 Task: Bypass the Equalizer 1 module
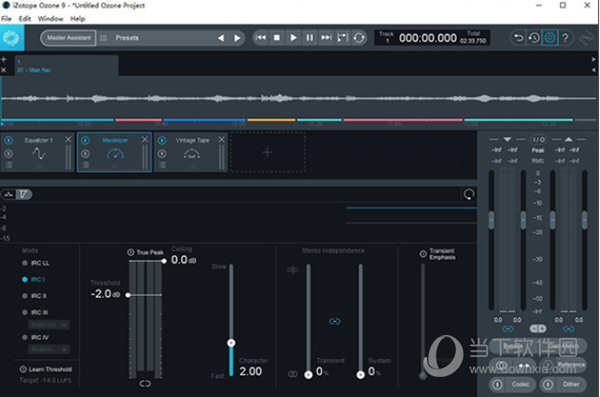coord(8,141)
